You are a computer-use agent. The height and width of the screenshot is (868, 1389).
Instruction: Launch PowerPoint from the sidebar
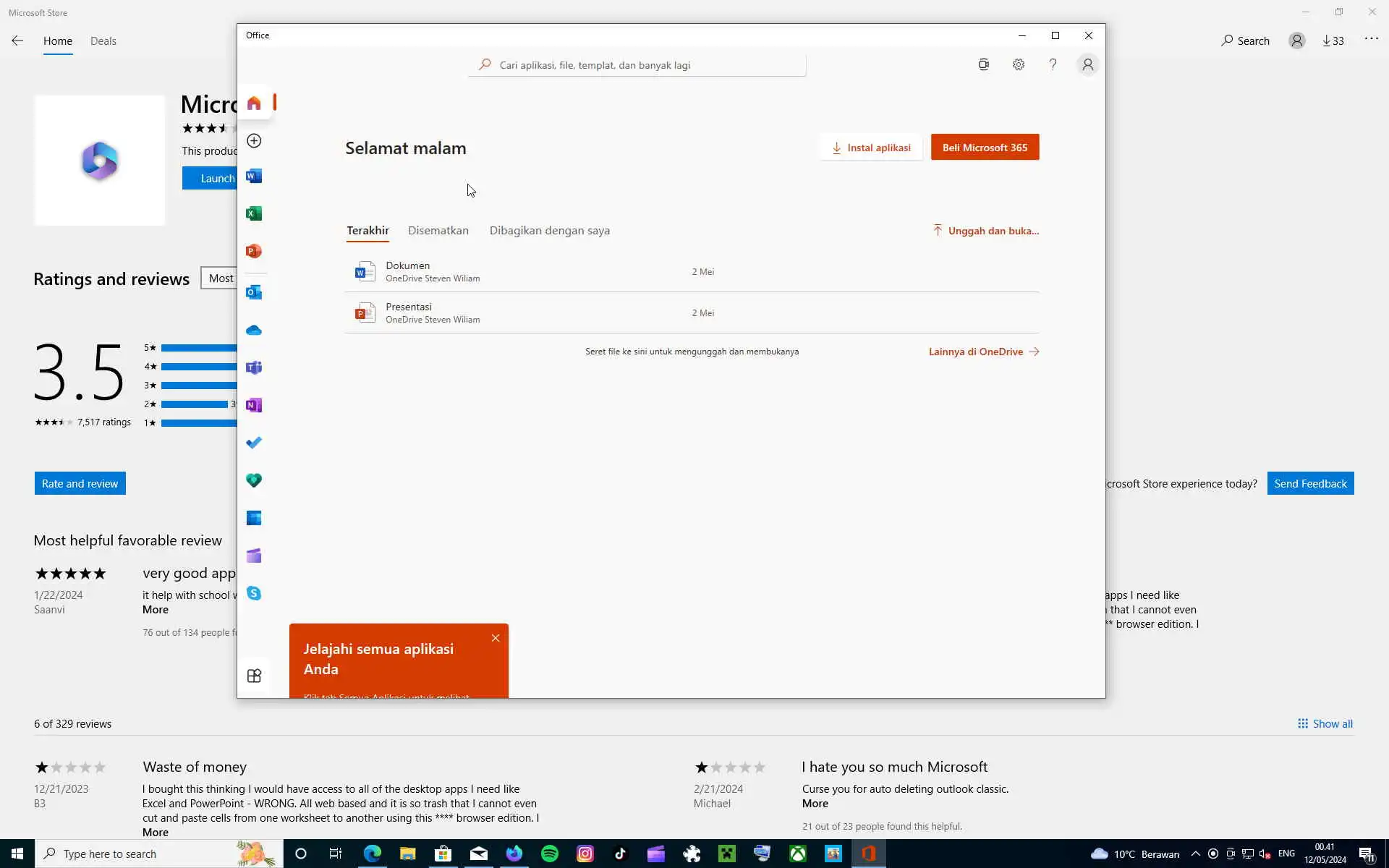pyautogui.click(x=254, y=251)
